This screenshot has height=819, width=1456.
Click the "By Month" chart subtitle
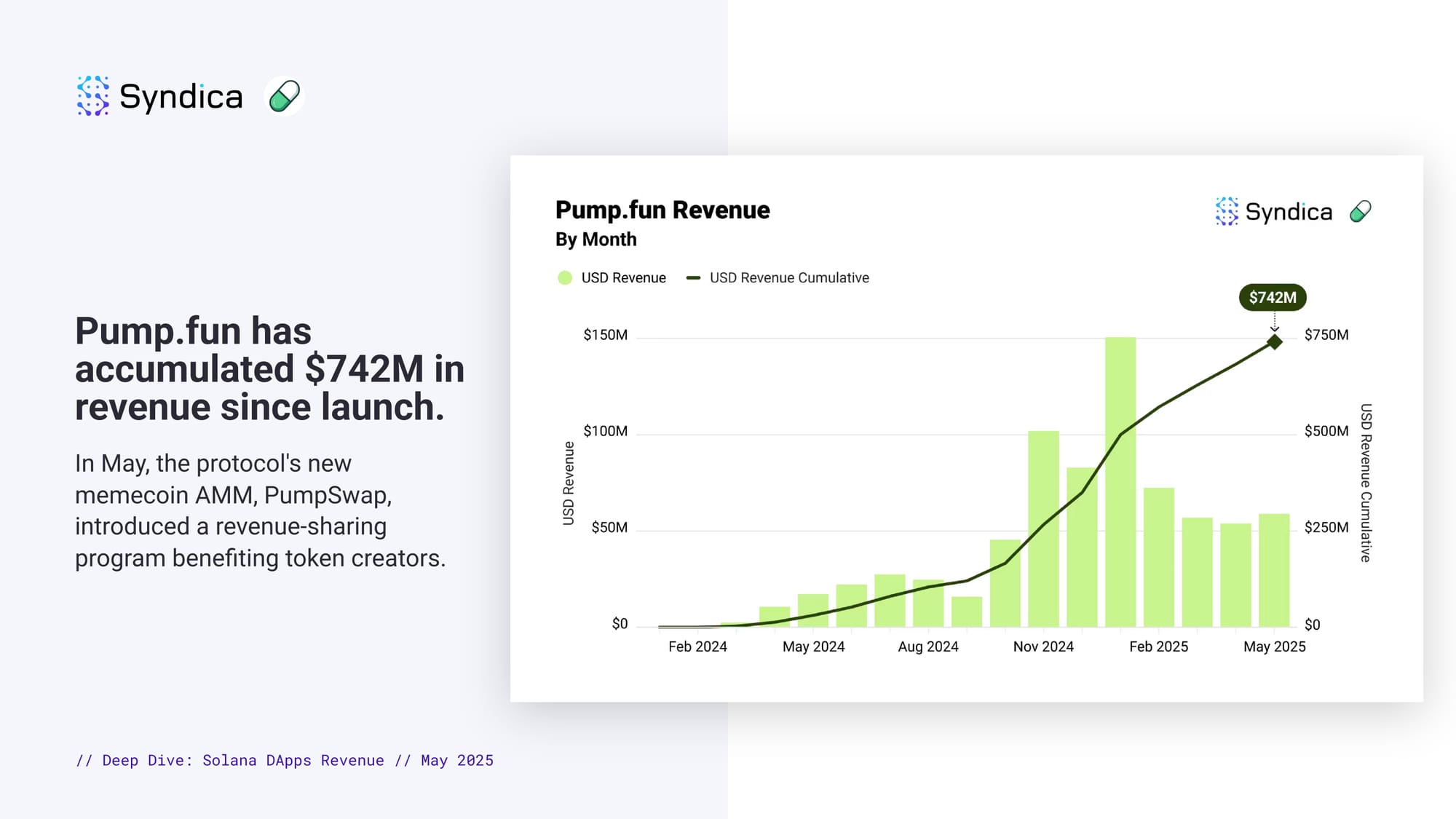tap(596, 240)
